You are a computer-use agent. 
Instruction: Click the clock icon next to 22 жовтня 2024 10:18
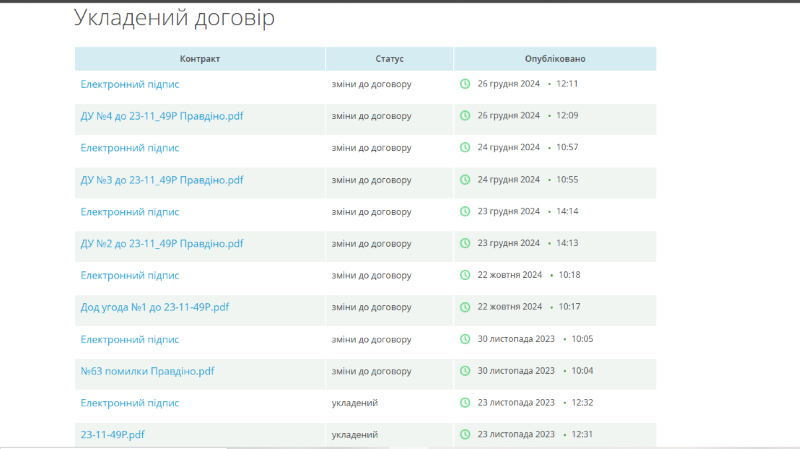(465, 275)
